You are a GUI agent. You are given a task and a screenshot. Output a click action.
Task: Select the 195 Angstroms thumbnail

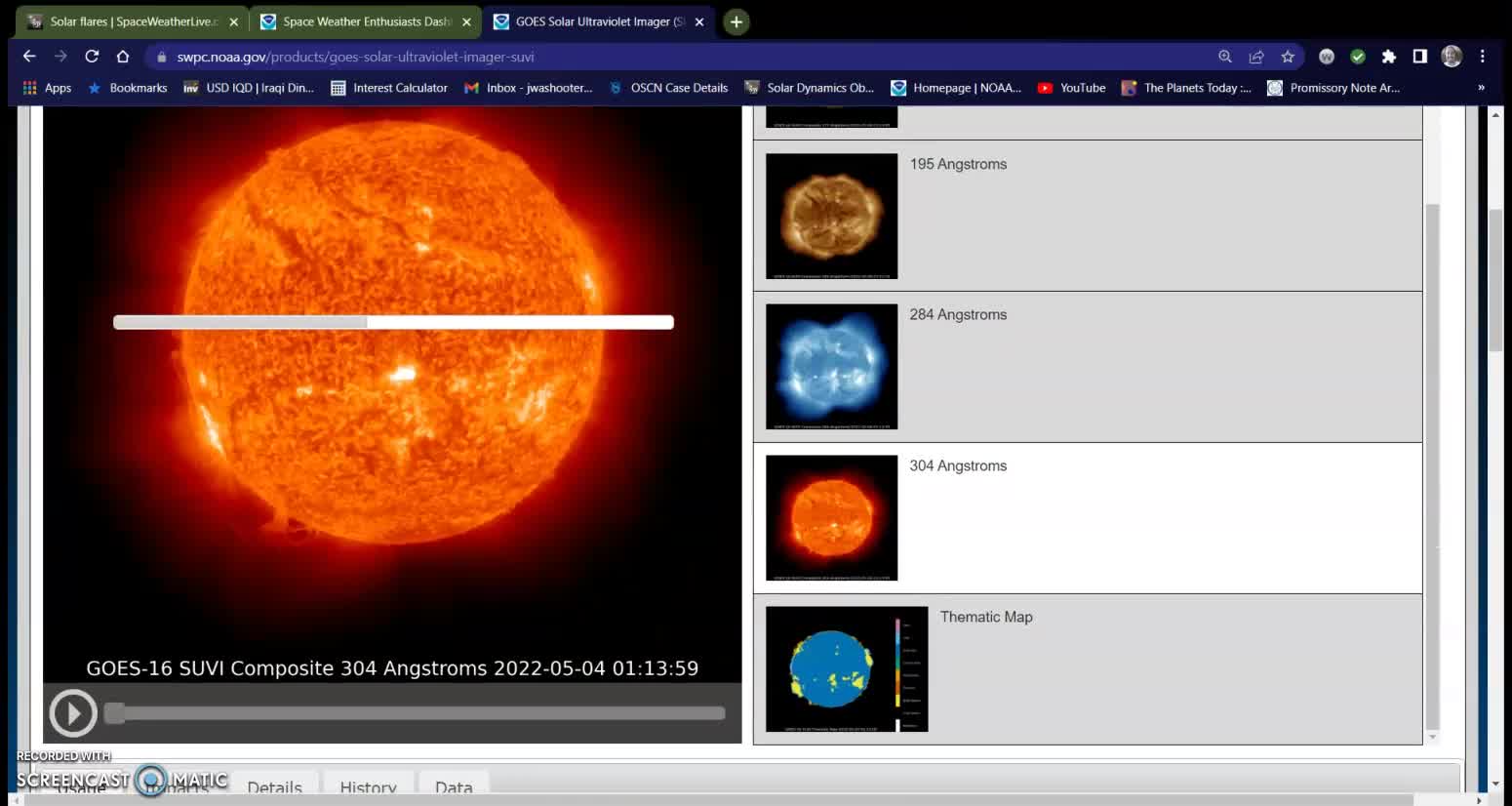click(x=832, y=216)
